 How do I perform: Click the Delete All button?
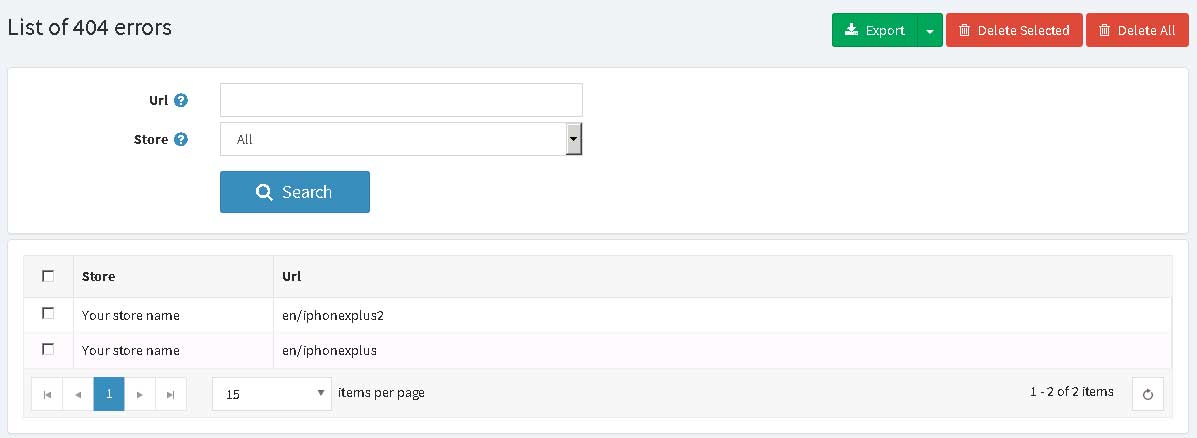[1137, 31]
